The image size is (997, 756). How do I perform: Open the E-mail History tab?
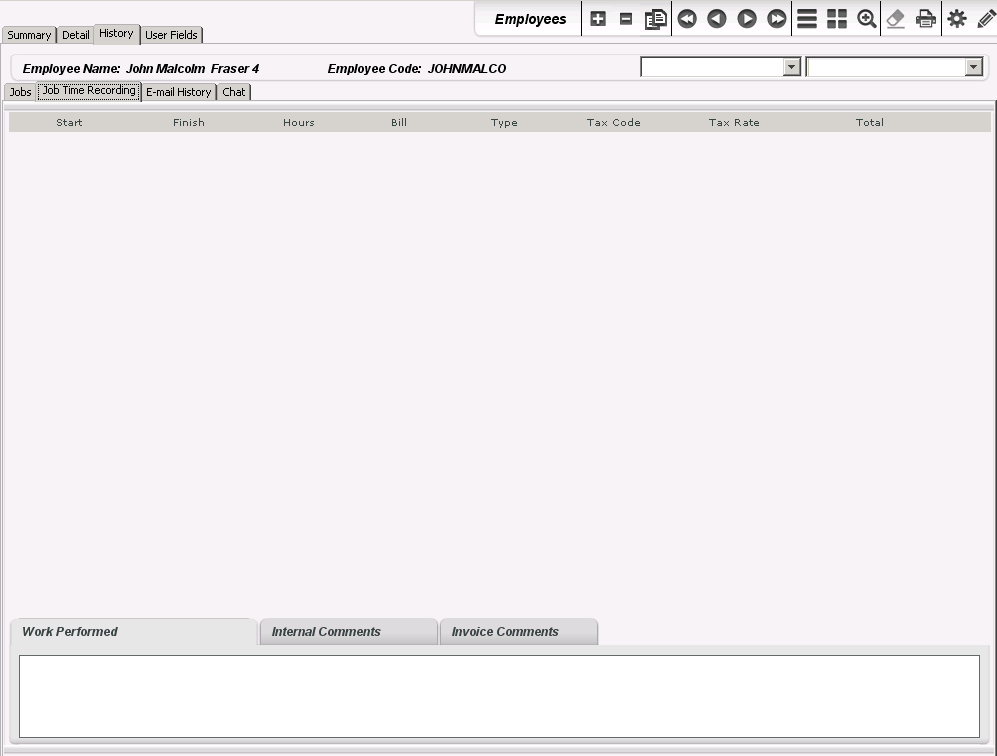point(179,92)
